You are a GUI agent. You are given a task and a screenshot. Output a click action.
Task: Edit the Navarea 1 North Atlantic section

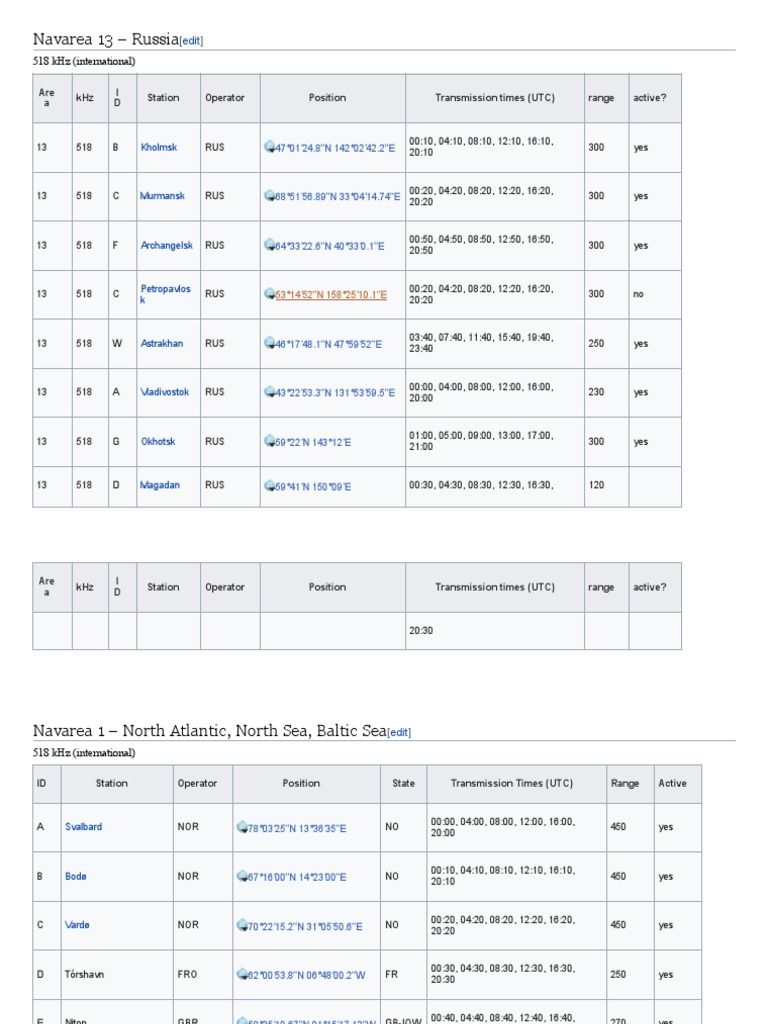(399, 732)
